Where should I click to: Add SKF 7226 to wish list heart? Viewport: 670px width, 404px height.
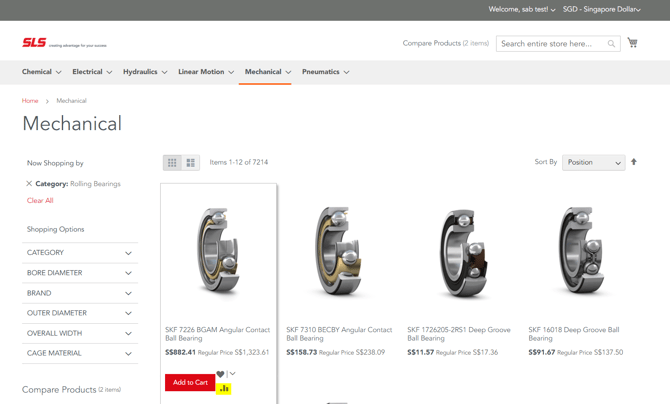click(x=220, y=374)
